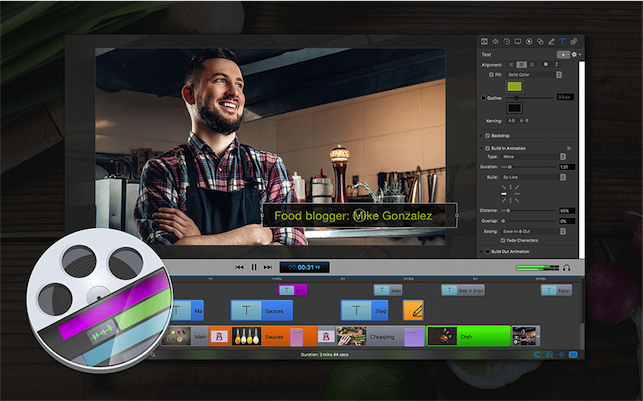
Task: Click the plus button to add text
Action: point(563,55)
